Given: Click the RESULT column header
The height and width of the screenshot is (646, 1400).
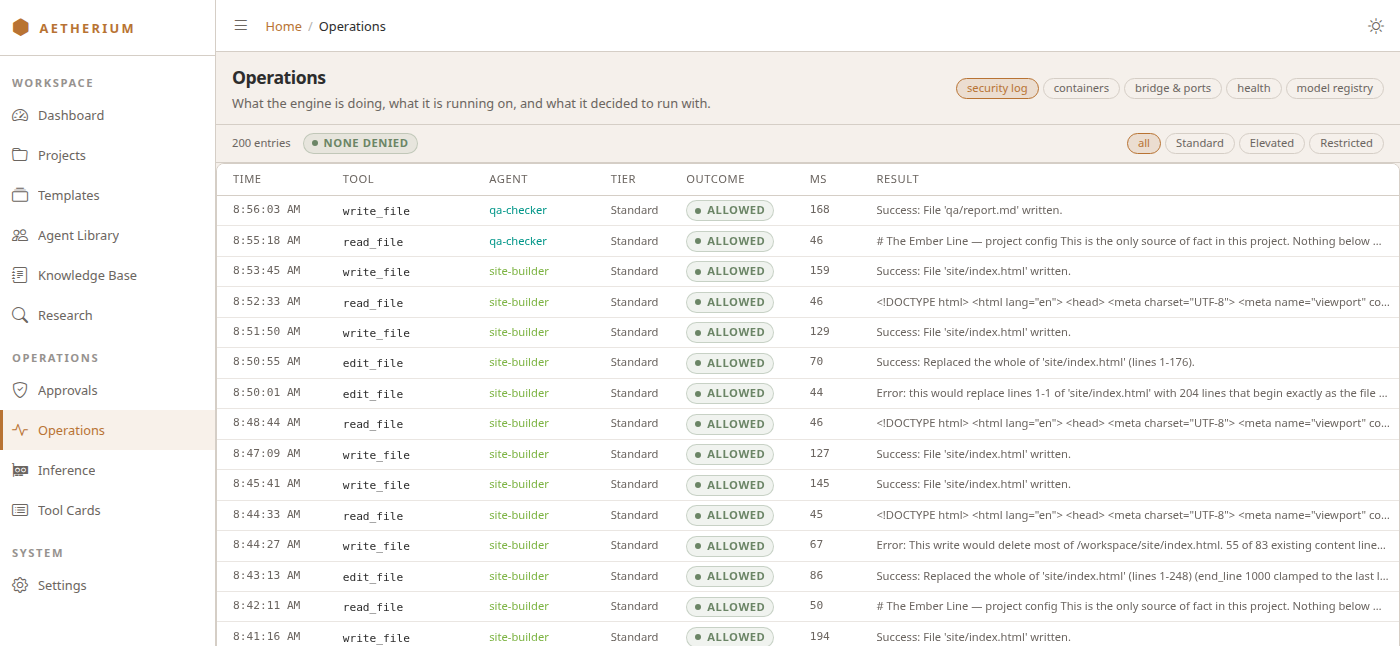Looking at the screenshot, I should 897,179.
